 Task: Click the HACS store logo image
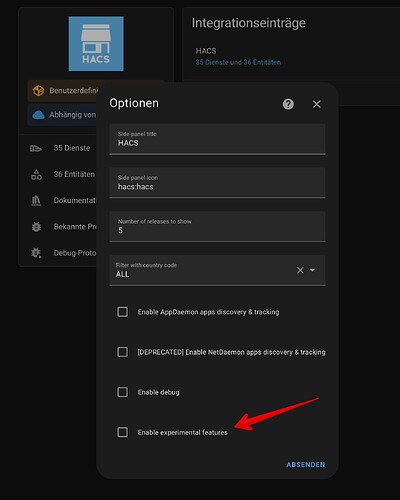[x=96, y=44]
